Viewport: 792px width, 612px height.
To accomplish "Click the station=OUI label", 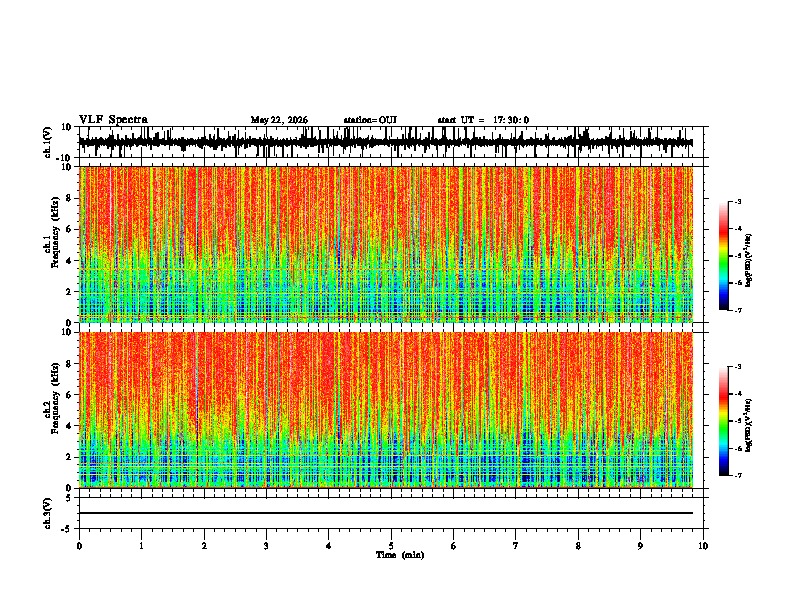I will pos(370,120).
